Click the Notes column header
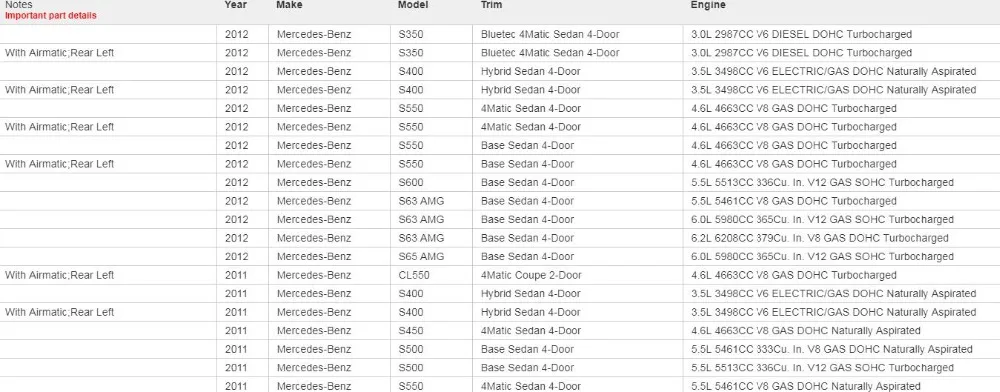 coord(18,4)
